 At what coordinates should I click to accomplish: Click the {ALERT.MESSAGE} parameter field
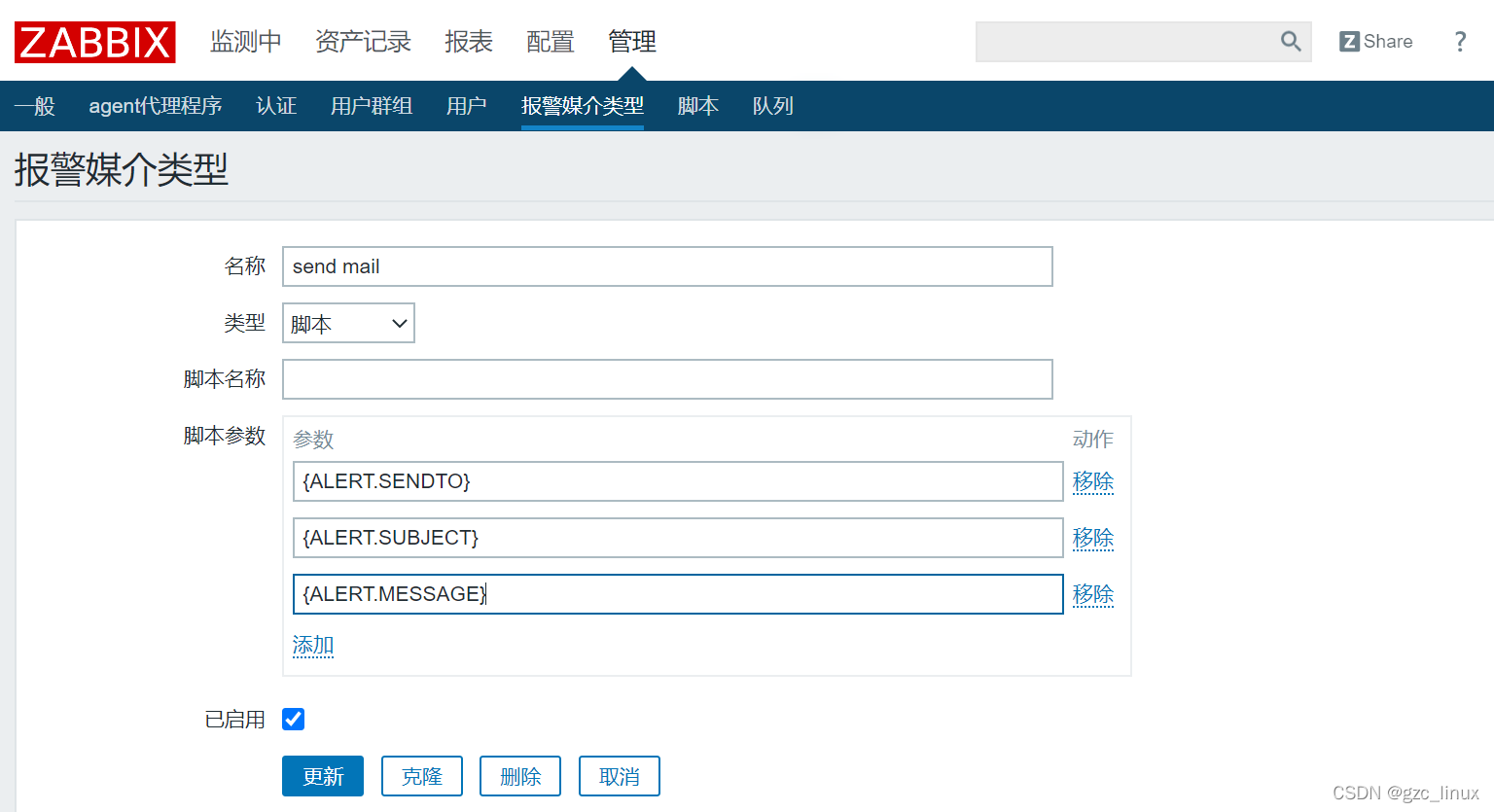point(678,594)
